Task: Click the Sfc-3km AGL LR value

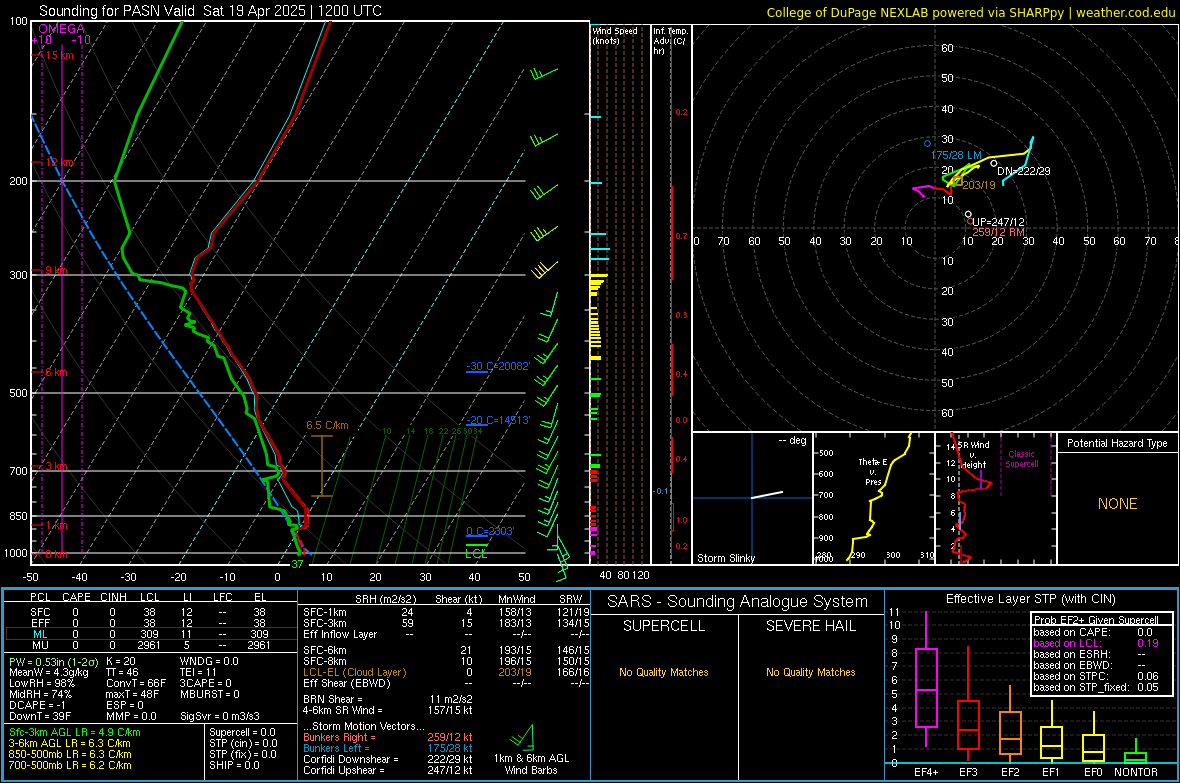Action: [x=75, y=732]
